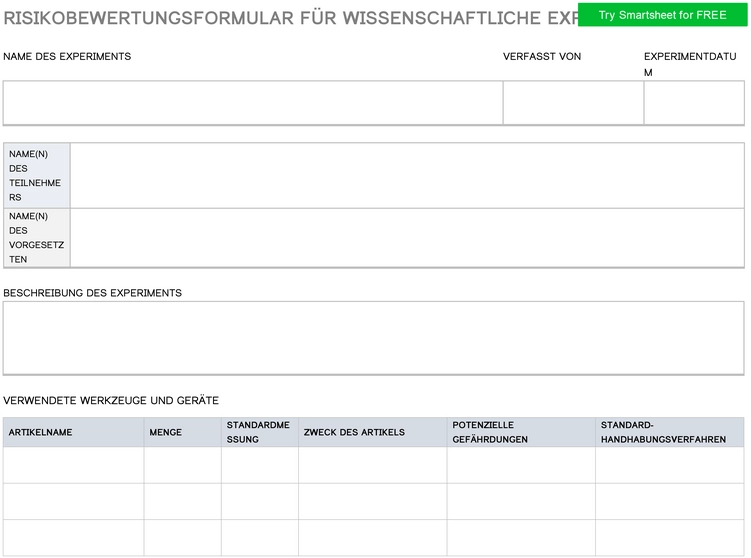Click the Verfasst von input cell

[573, 103]
